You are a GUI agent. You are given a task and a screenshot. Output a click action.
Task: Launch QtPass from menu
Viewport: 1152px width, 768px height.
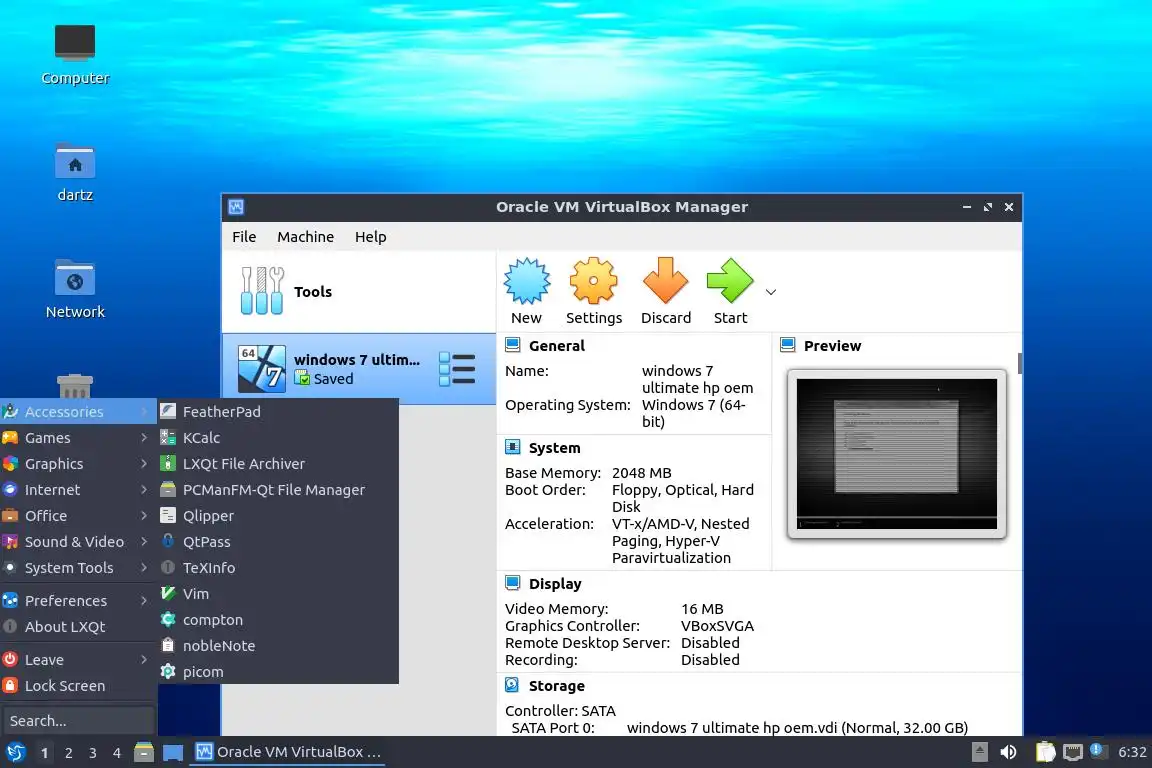pyautogui.click(x=278, y=542)
